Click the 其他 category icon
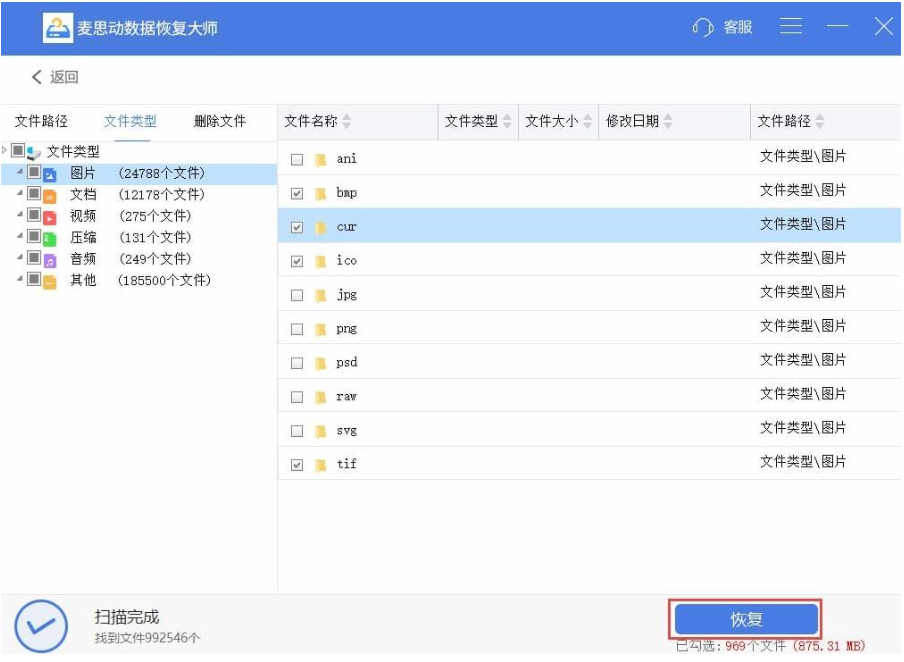This screenshot has height=662, width=904. pyautogui.click(x=50, y=281)
